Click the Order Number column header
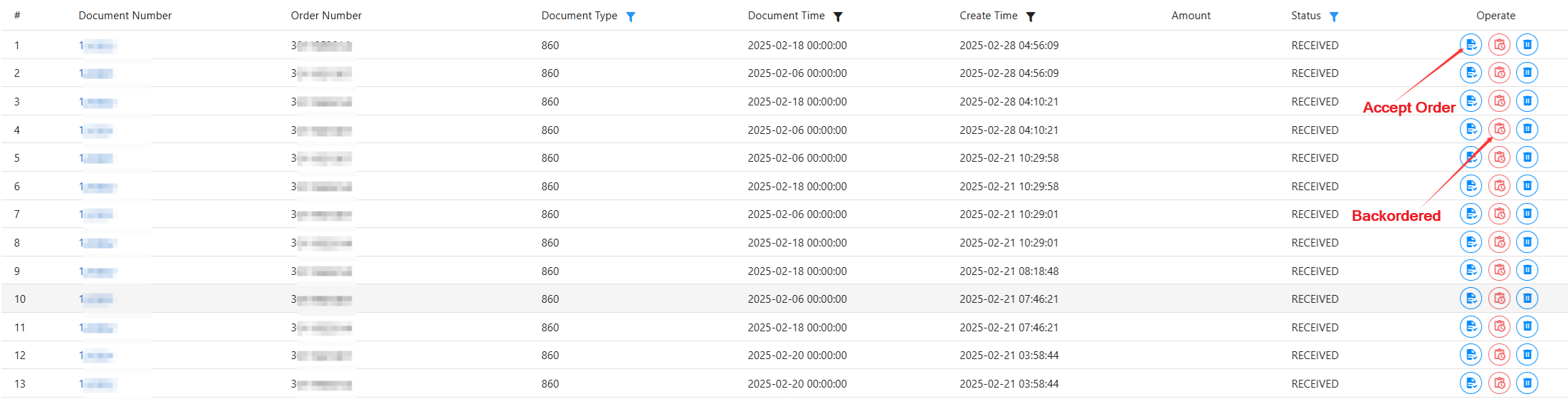The image size is (1568, 399). pyautogui.click(x=326, y=16)
